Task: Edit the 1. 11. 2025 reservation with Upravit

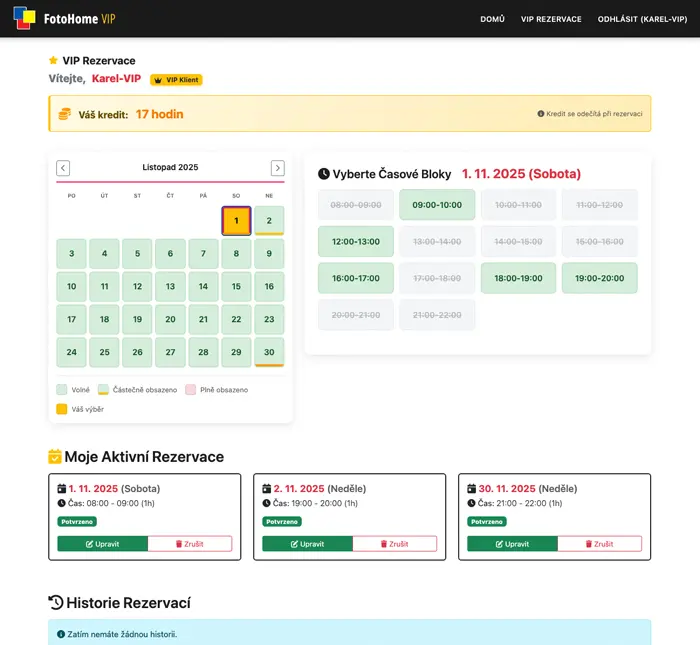Action: point(102,544)
